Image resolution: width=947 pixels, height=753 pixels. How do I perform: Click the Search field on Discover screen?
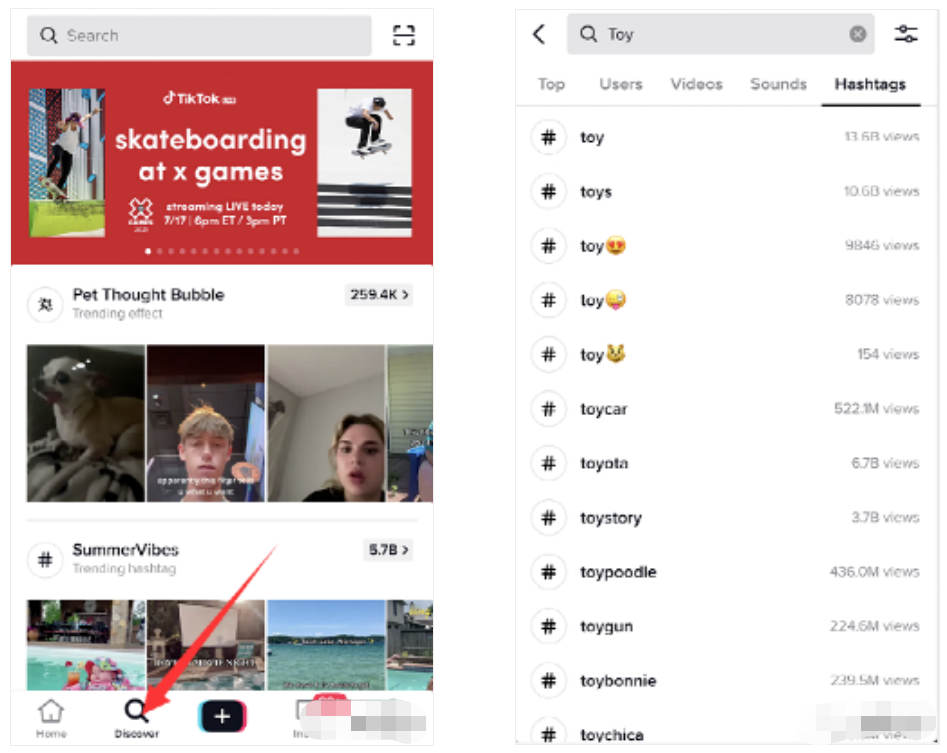(199, 36)
